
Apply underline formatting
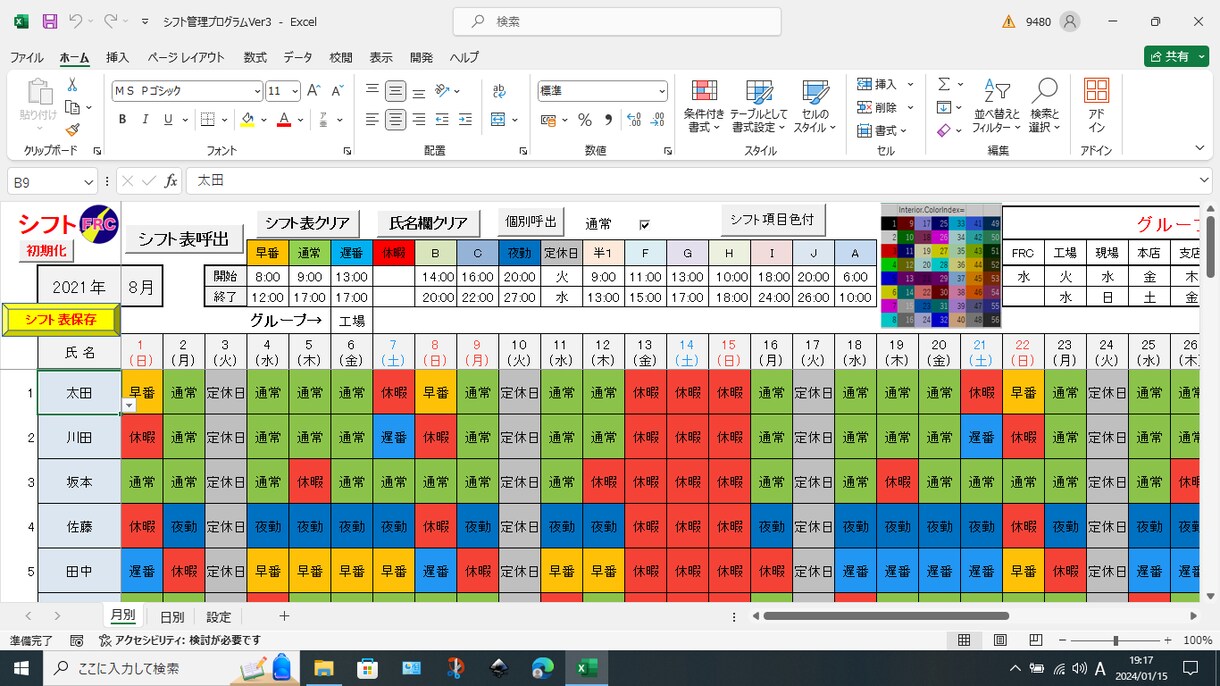pos(168,120)
